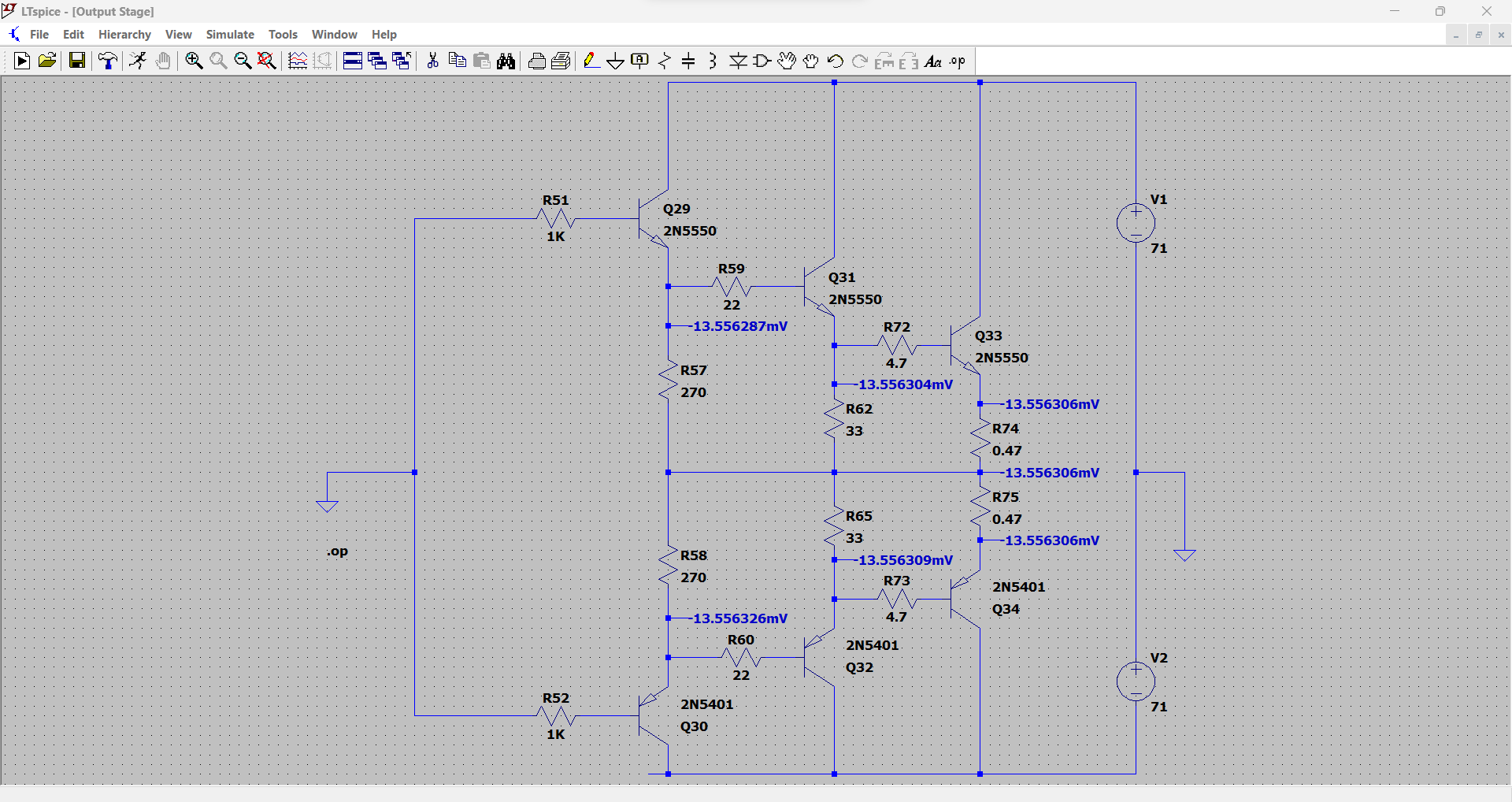Restore the inner schematic document window
Screen dimensions: 1512x802
tap(1479, 35)
